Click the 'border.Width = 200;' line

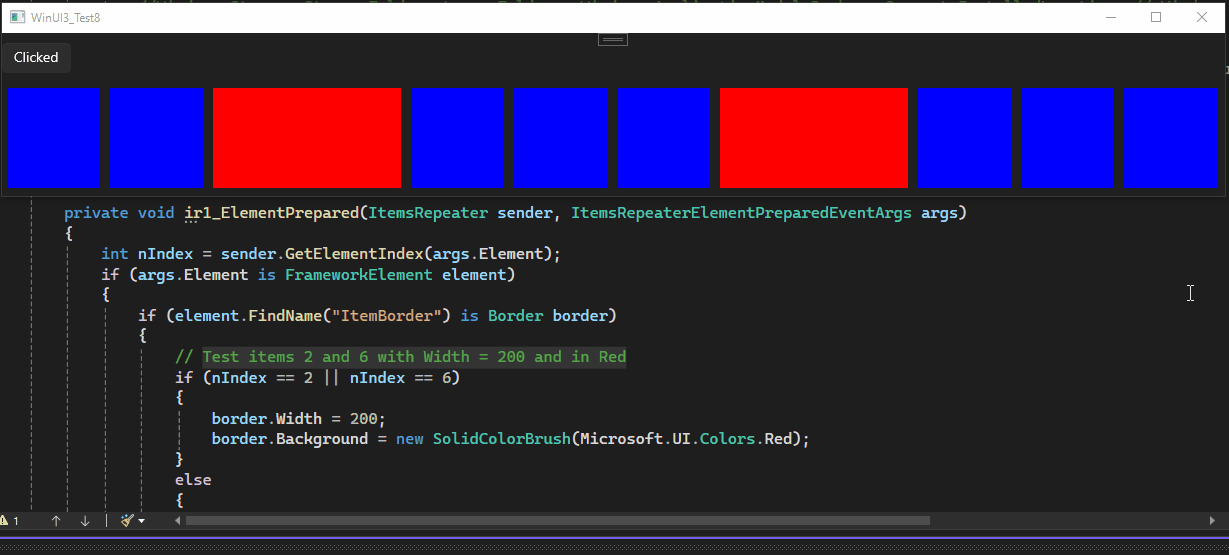pyautogui.click(x=298, y=418)
